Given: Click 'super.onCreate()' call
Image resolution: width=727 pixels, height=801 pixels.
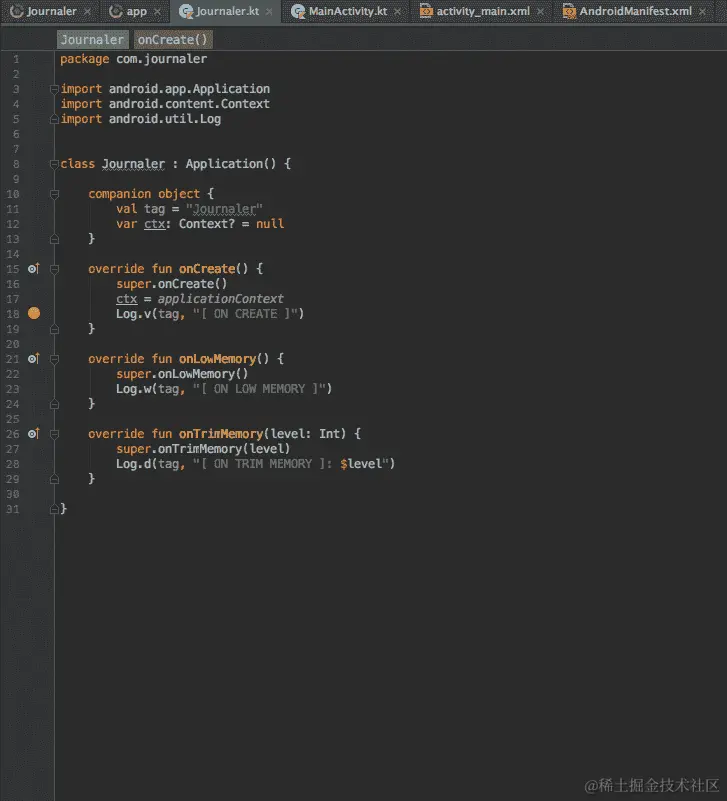Looking at the screenshot, I should click(x=172, y=284).
